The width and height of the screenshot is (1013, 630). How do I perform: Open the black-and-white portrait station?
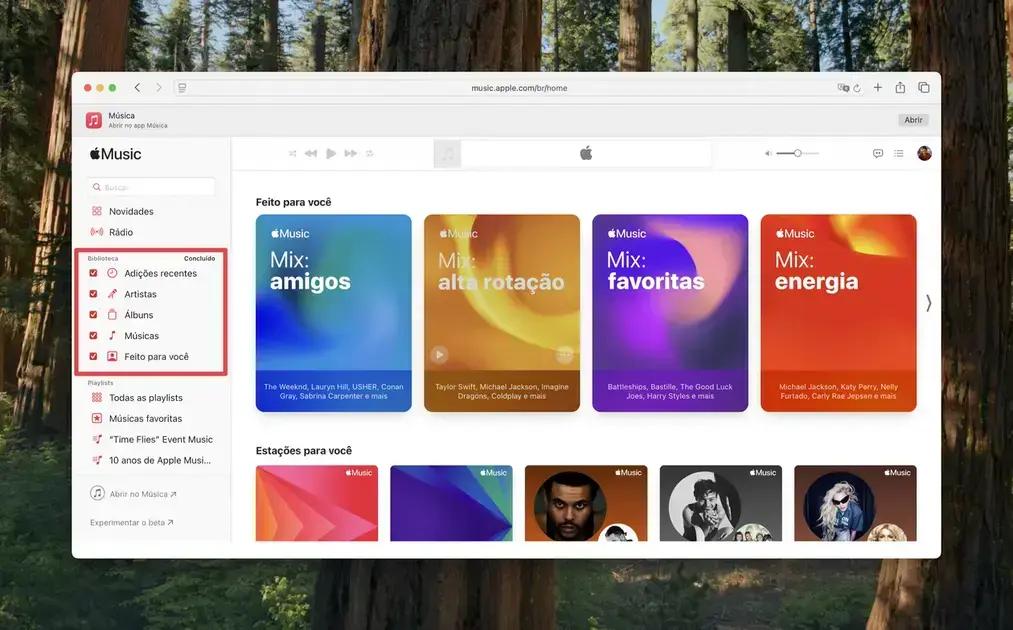click(720, 503)
